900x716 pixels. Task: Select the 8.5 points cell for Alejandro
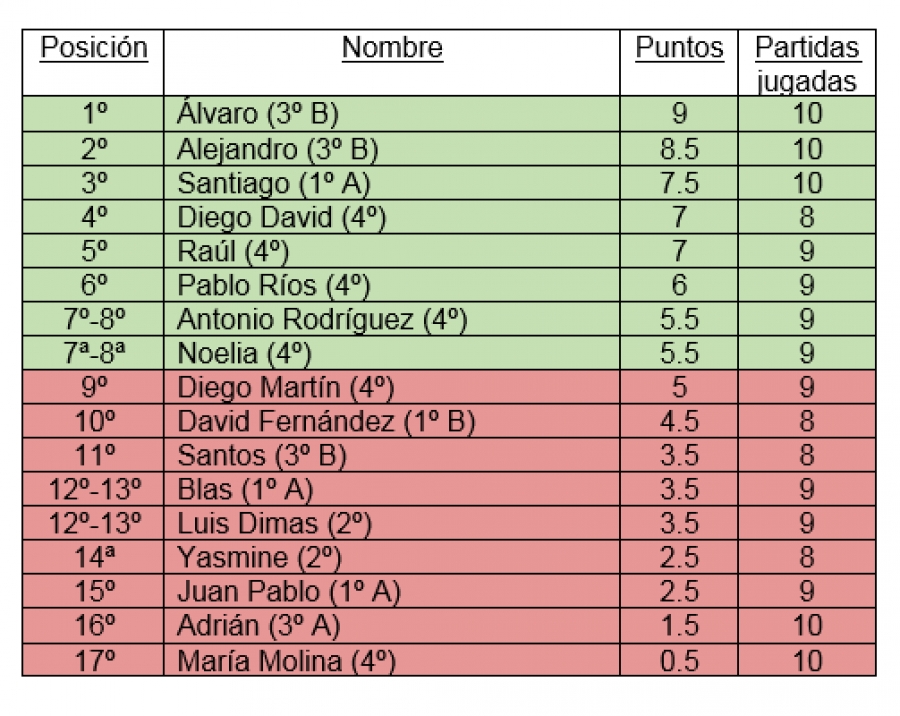679,149
